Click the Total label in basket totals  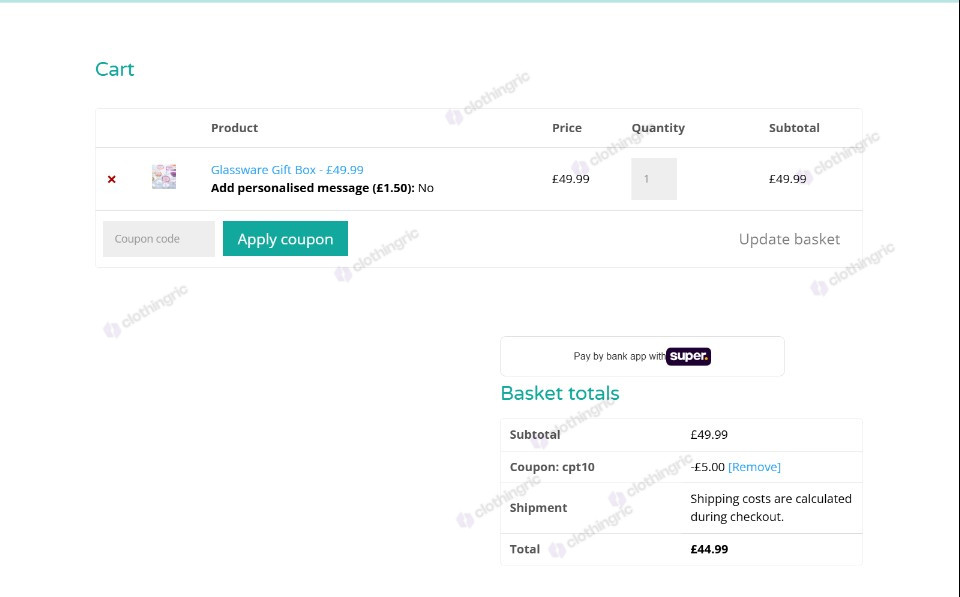[x=525, y=549]
